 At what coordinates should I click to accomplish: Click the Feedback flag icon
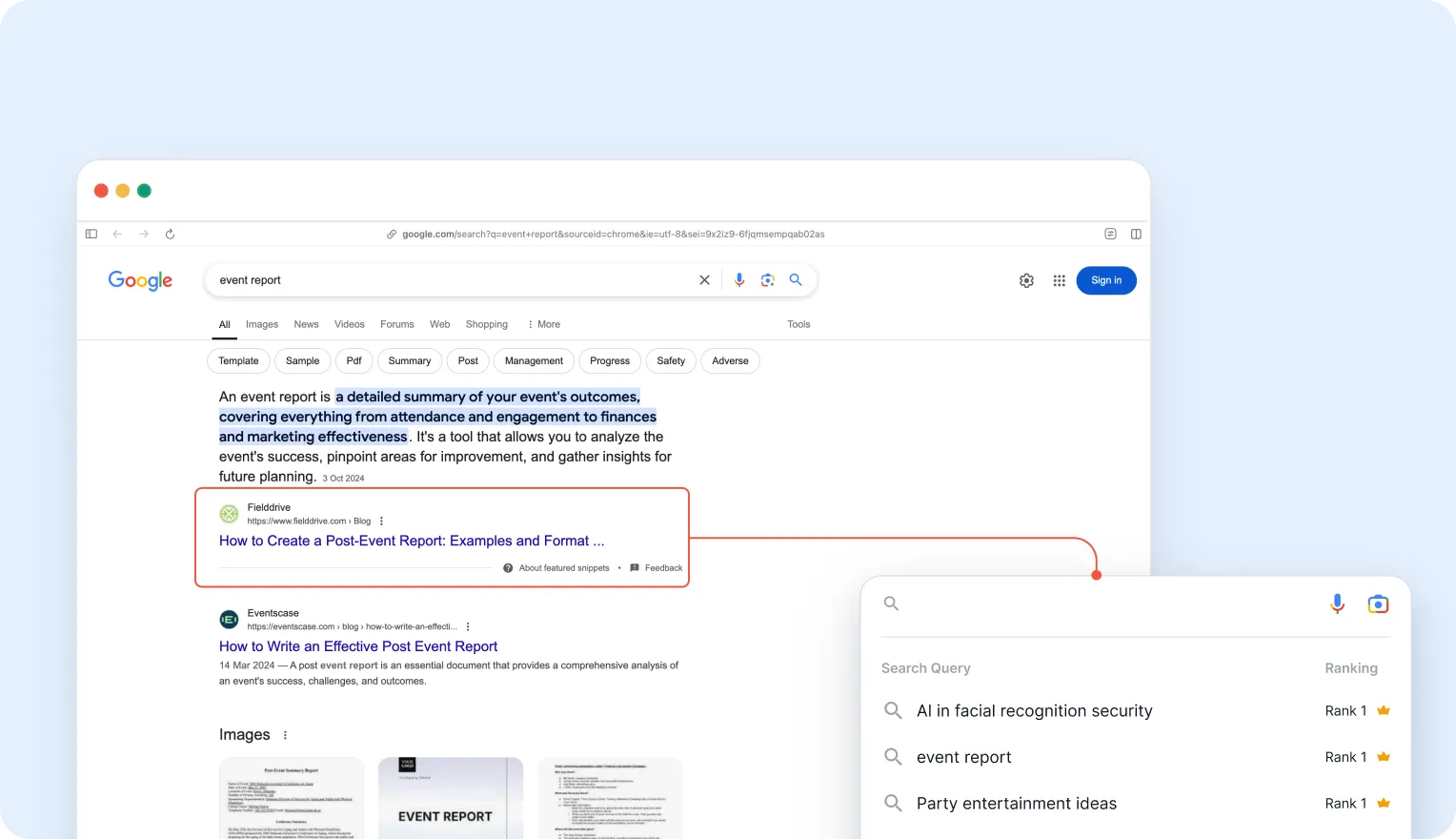(x=635, y=568)
